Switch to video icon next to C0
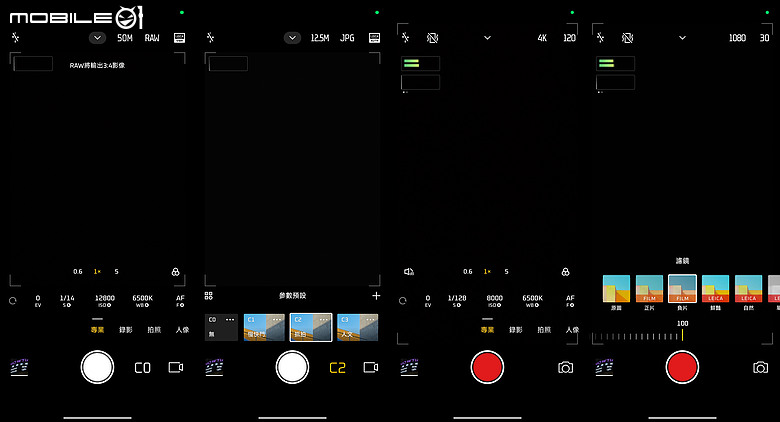 (x=176, y=367)
